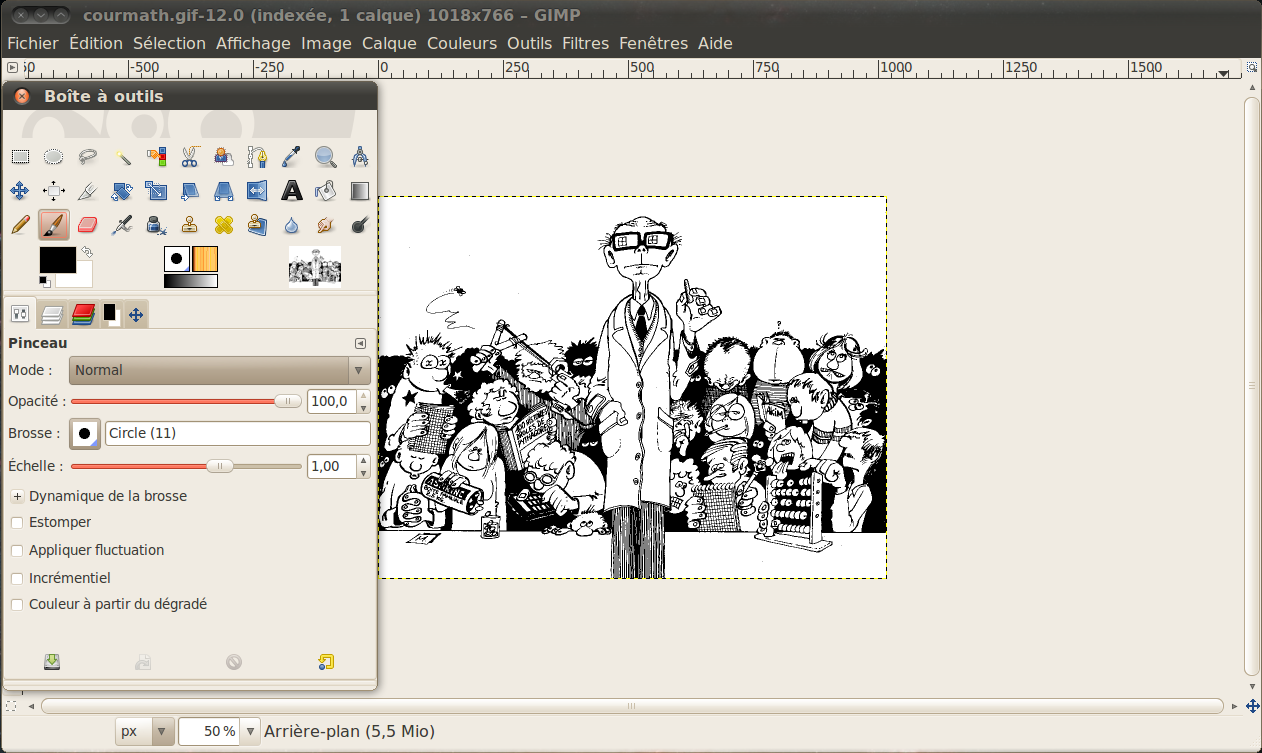
Task: Open the Mode dropdown showing Normal
Action: [219, 370]
